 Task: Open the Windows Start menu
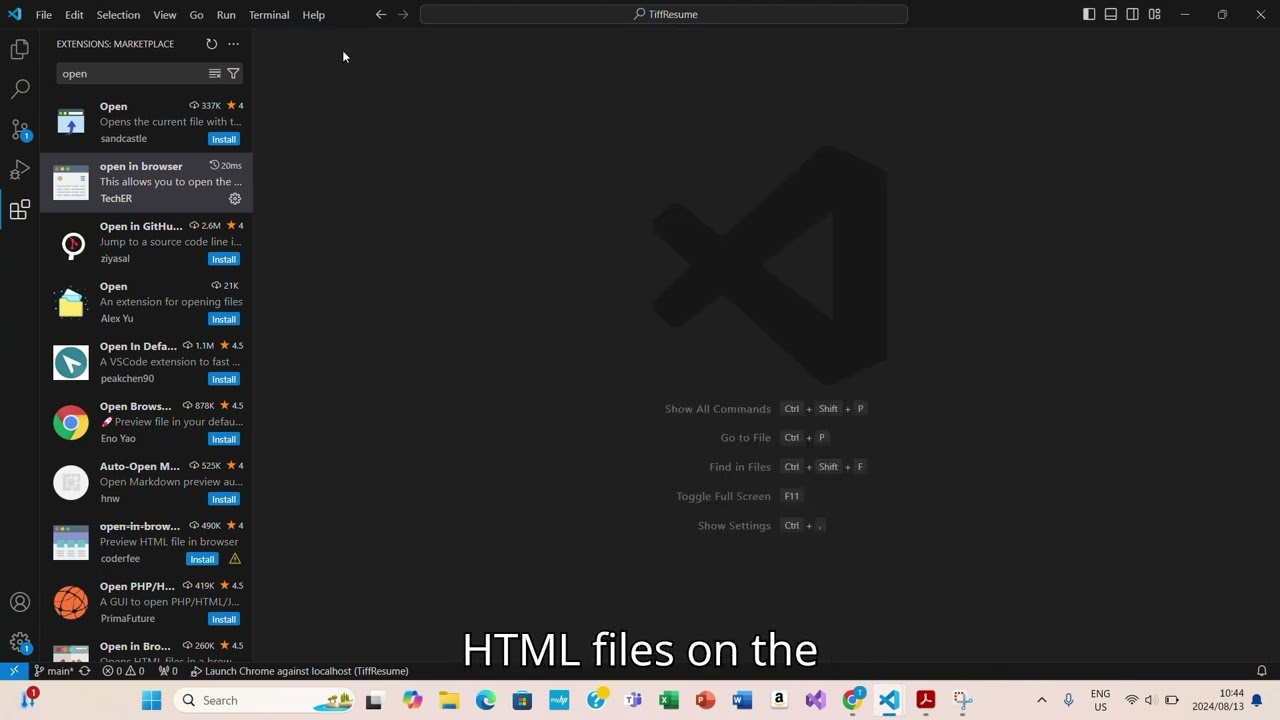click(152, 700)
